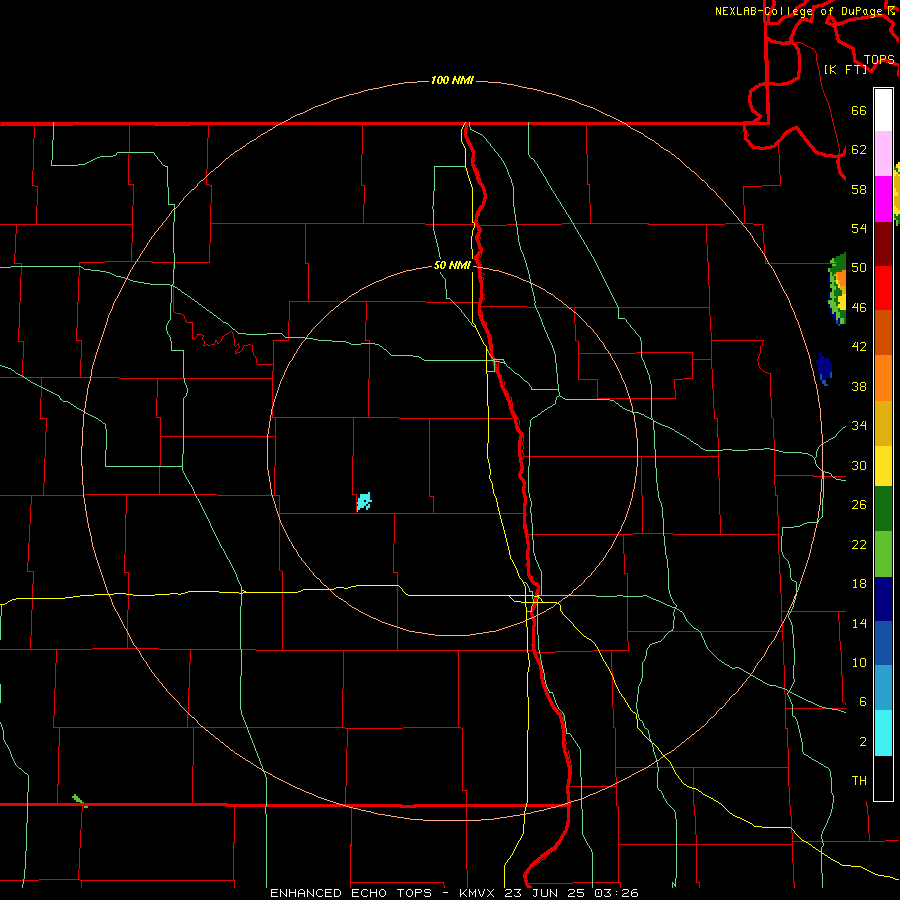The width and height of the screenshot is (900, 900).
Task: Click the '50 NMI' range ring label
Action: (452, 265)
